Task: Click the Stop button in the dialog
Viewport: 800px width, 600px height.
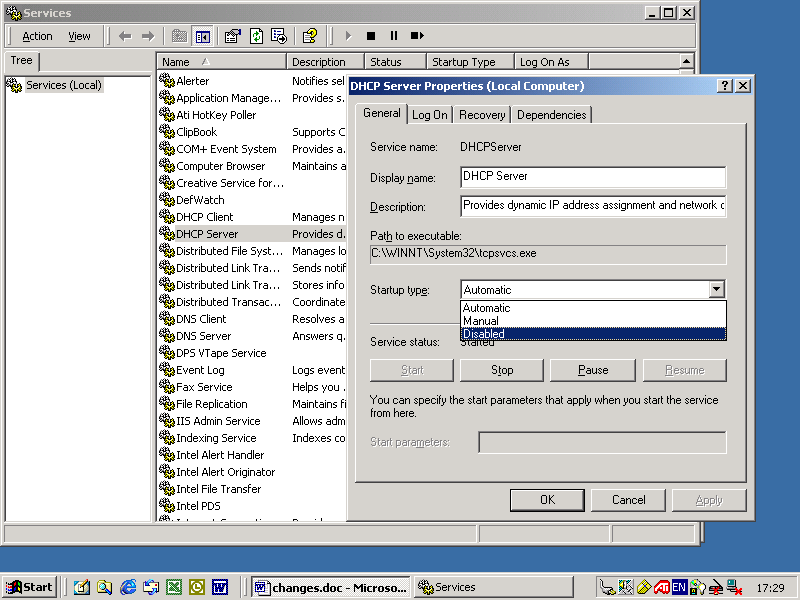Action: [x=502, y=370]
